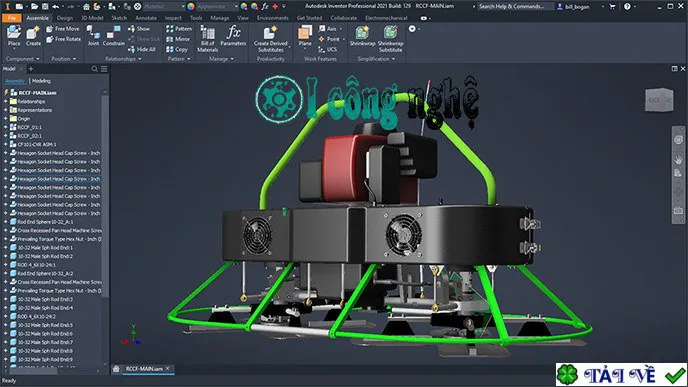Select Create Derived Substitutes tool

click(271, 39)
